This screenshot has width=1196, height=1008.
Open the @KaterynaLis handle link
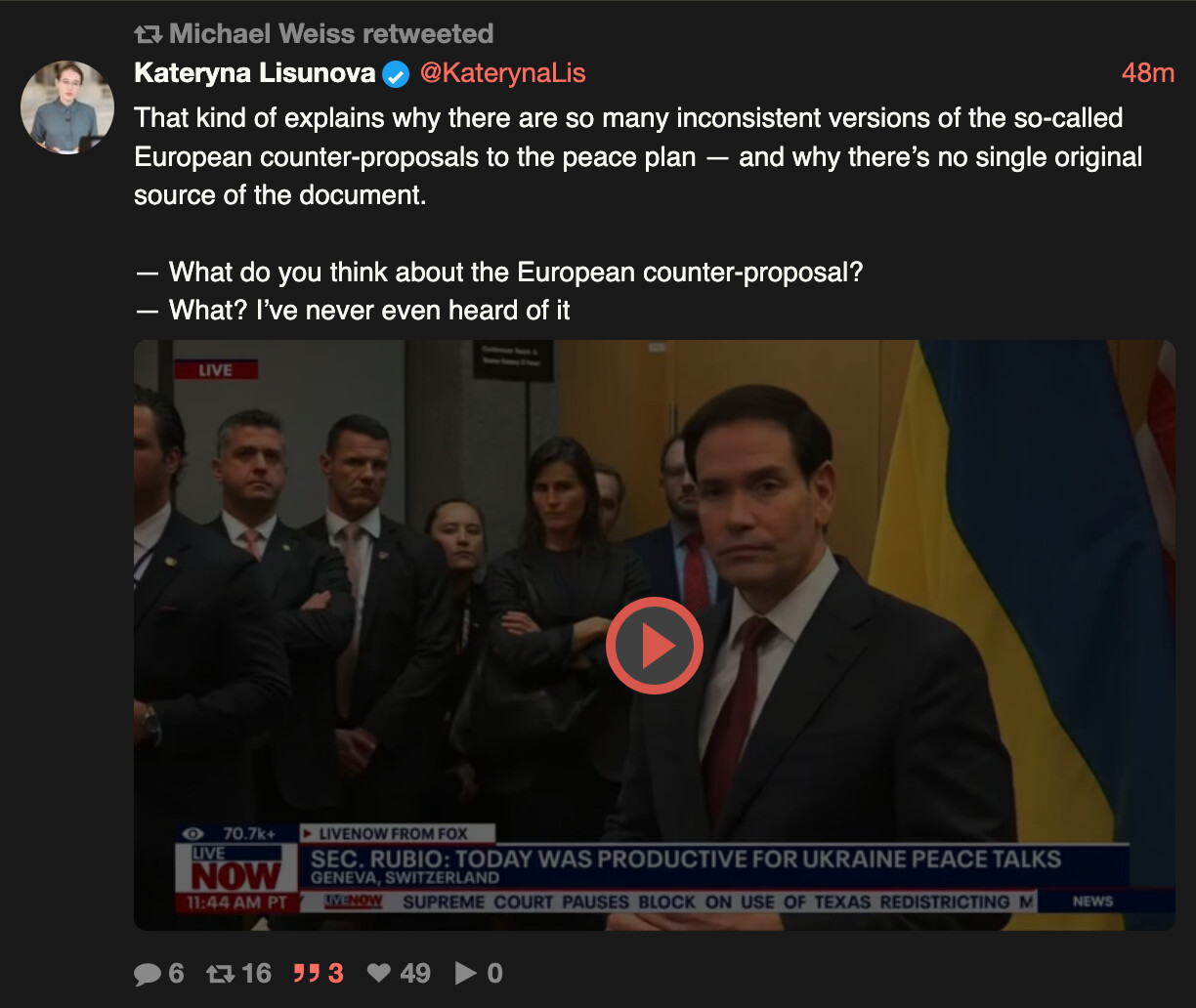click(x=502, y=73)
